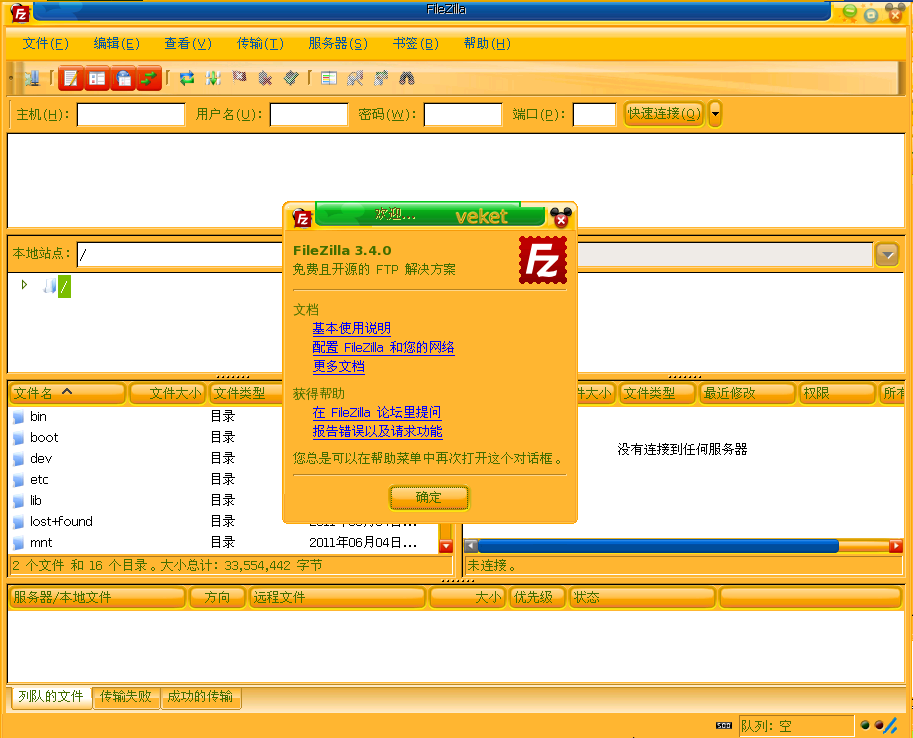This screenshot has height=738, width=913.
Task: Click the FileZilla logo in the welcome dialog
Action: [x=543, y=260]
